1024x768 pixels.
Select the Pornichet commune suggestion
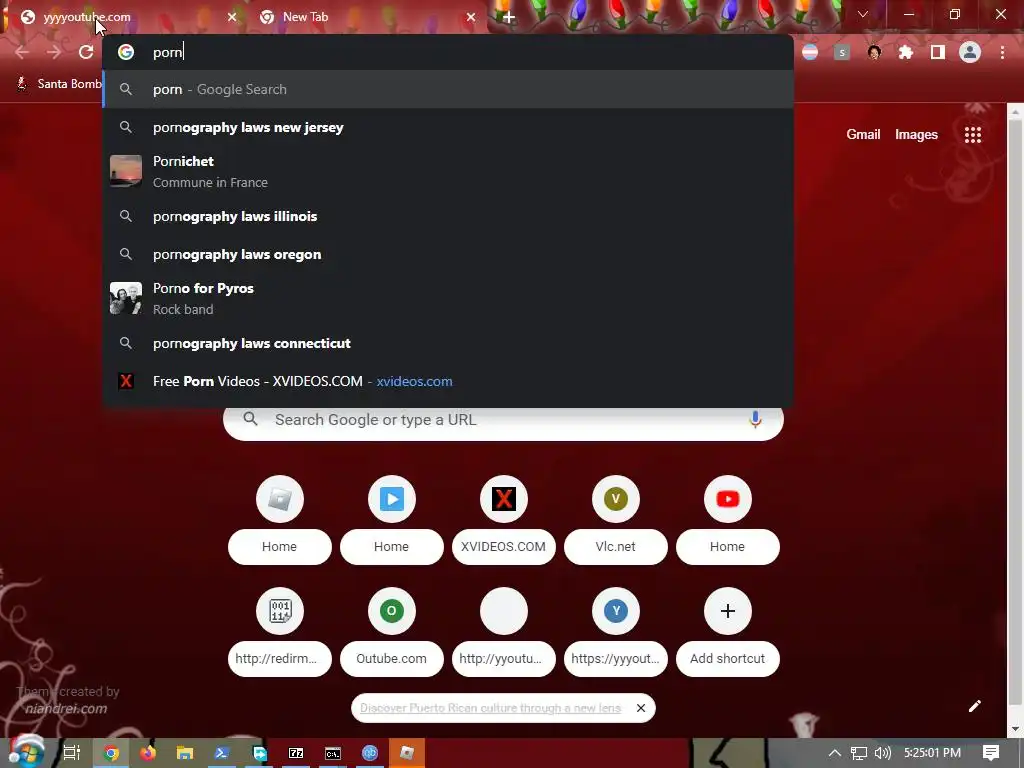coord(448,172)
